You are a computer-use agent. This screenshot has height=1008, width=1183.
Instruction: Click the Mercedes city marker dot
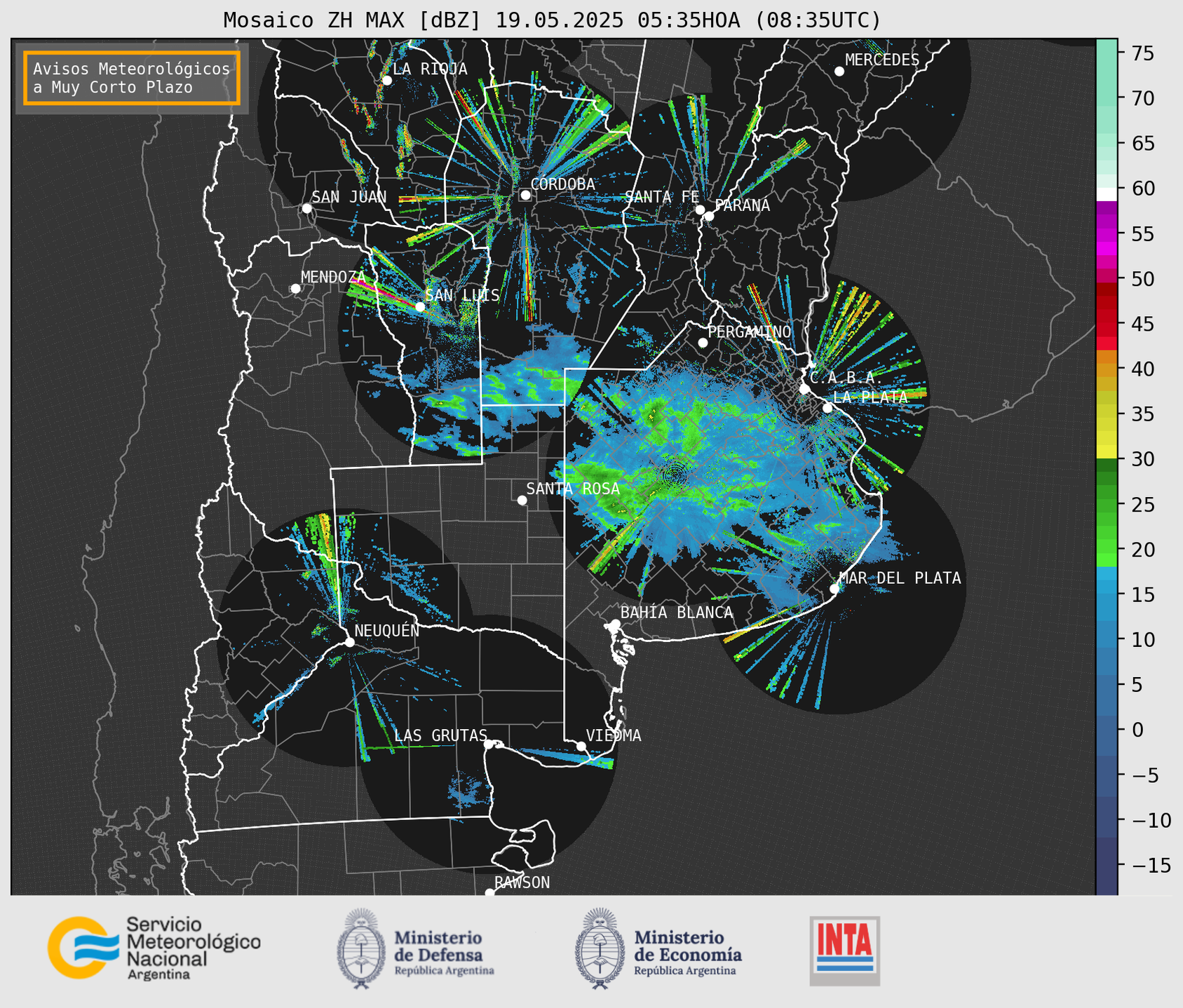point(839,71)
